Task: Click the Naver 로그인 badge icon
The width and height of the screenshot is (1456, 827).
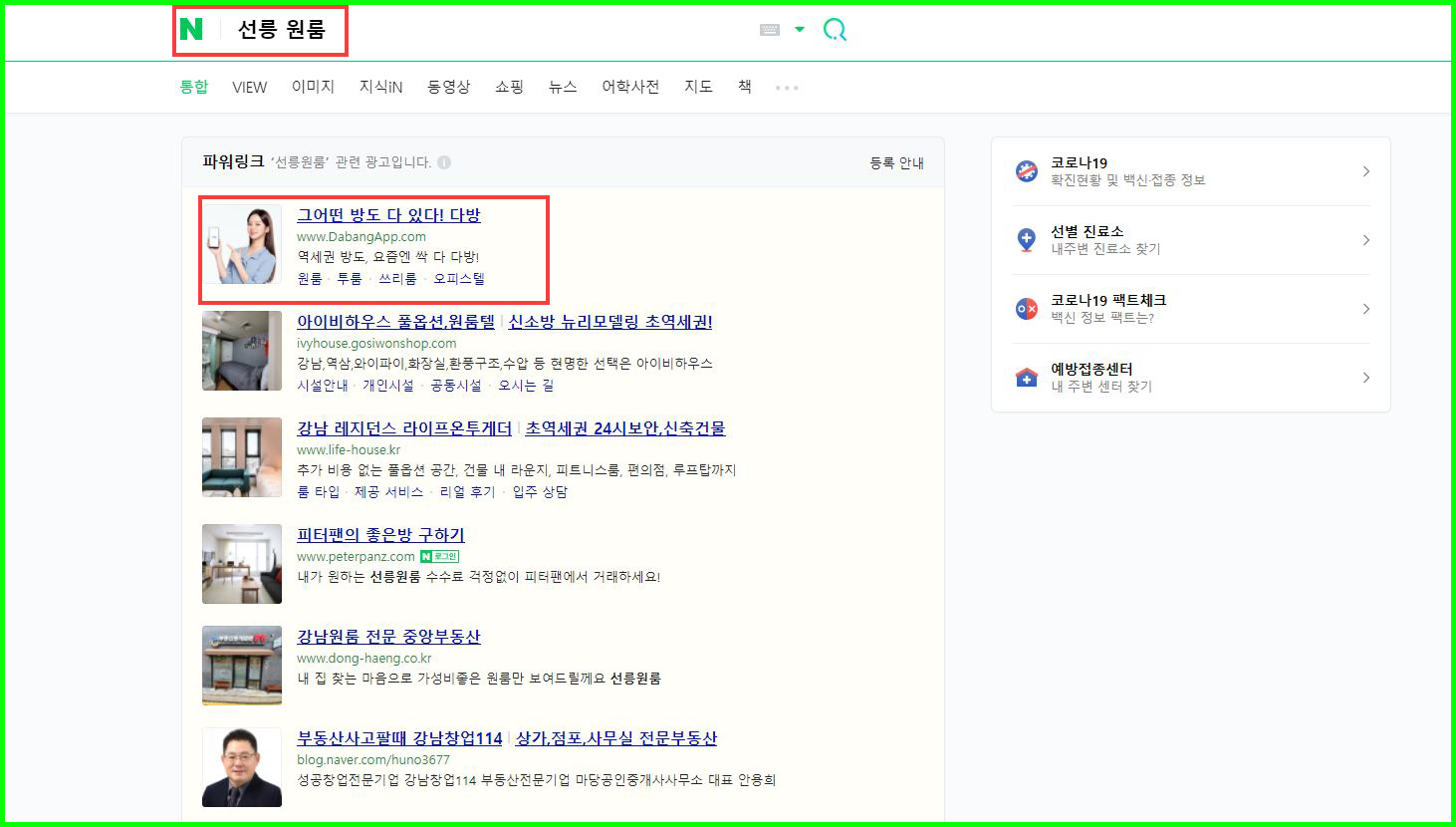Action: 439,557
